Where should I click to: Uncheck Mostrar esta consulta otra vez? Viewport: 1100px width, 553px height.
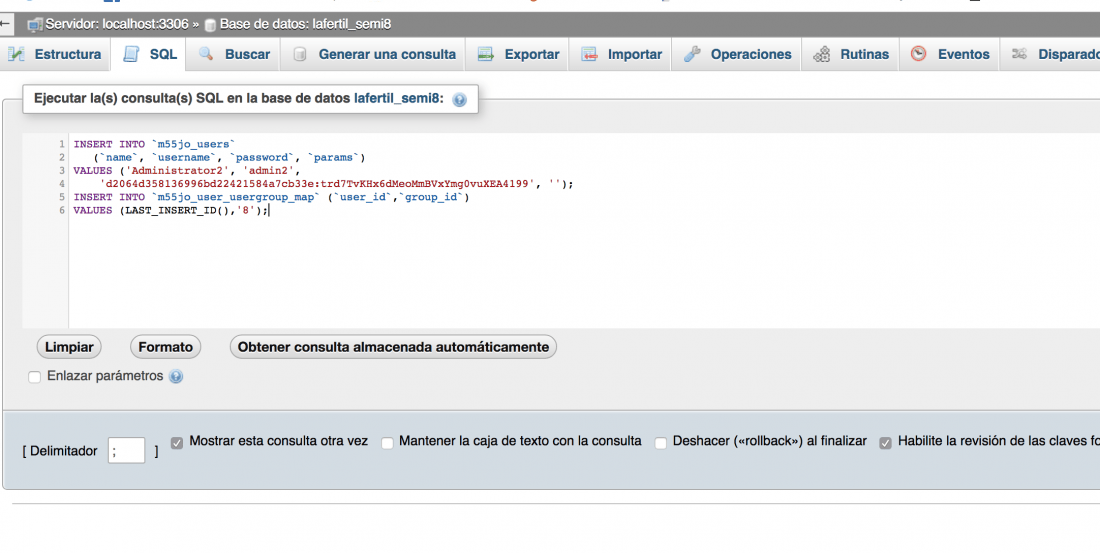click(x=177, y=443)
